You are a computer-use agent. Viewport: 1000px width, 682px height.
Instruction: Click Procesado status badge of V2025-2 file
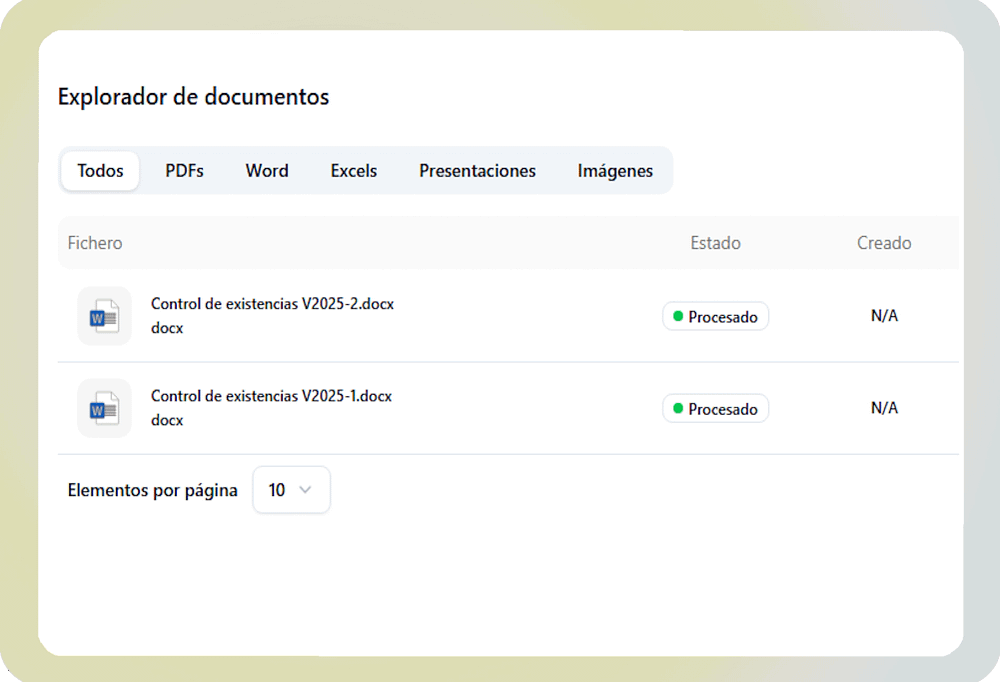tap(715, 317)
